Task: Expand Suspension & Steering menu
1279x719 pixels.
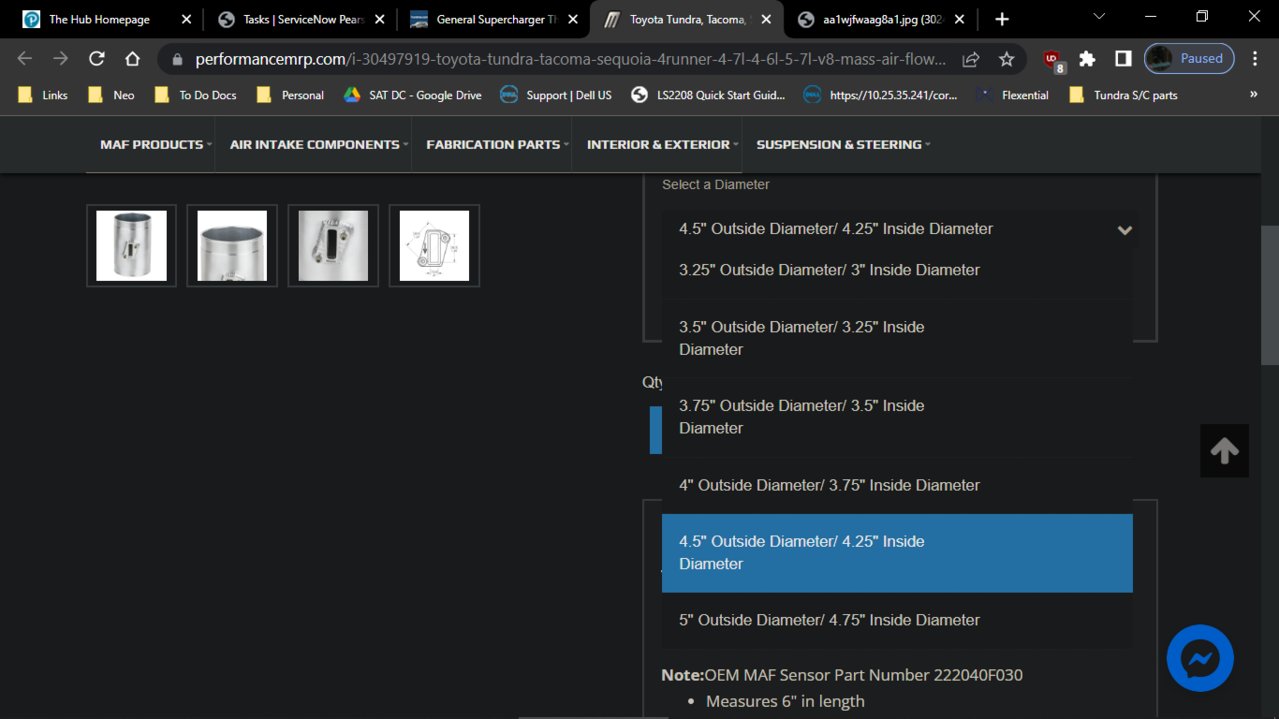Action: pos(843,144)
